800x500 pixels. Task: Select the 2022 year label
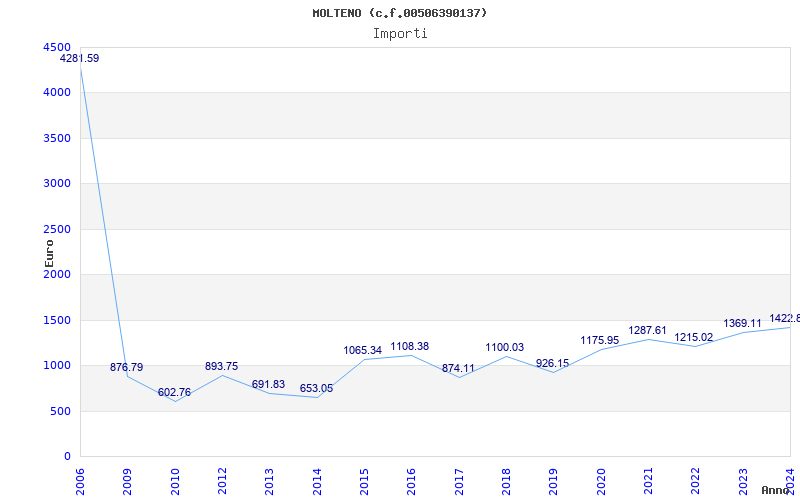coord(695,481)
